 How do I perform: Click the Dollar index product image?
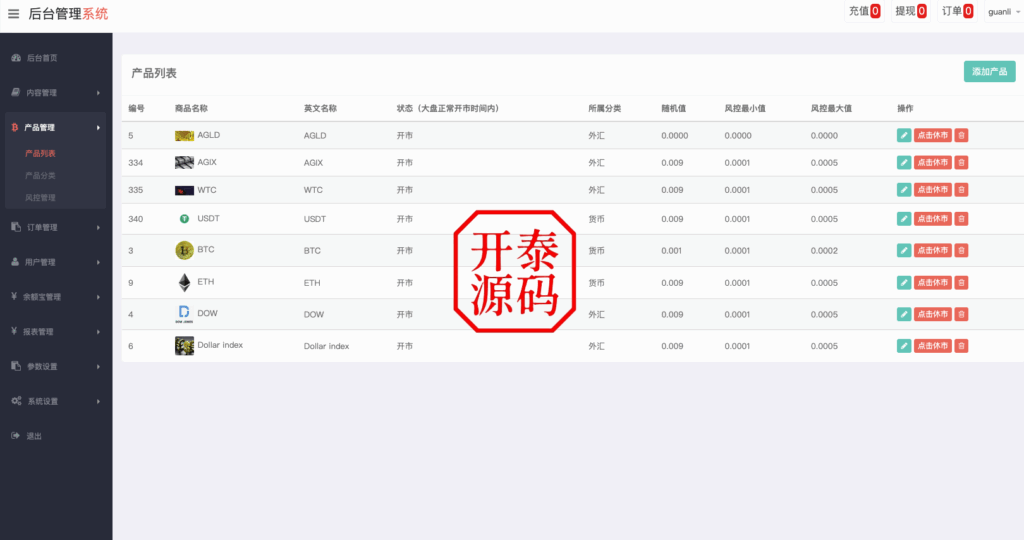[x=184, y=345]
